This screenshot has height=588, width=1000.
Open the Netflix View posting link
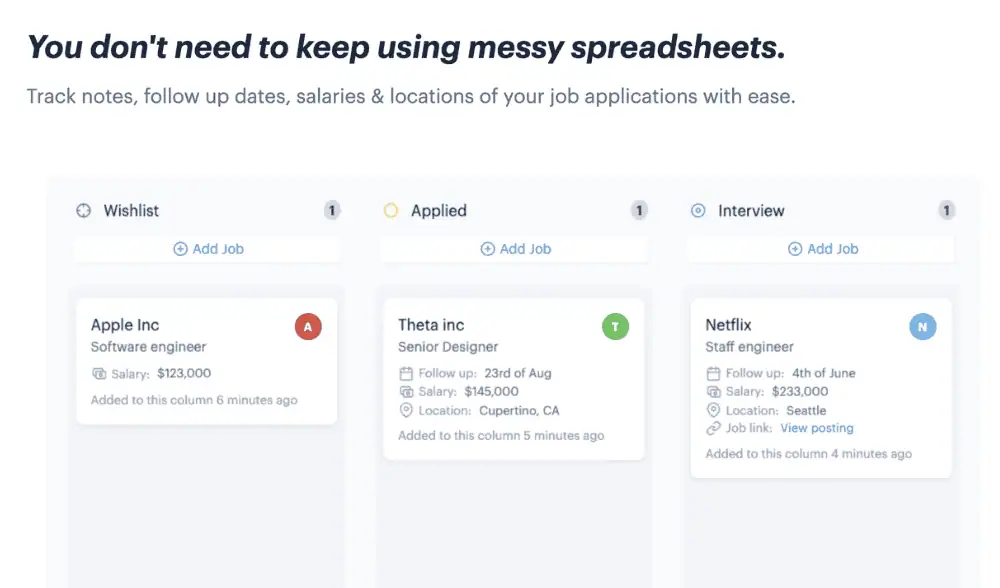click(x=817, y=428)
